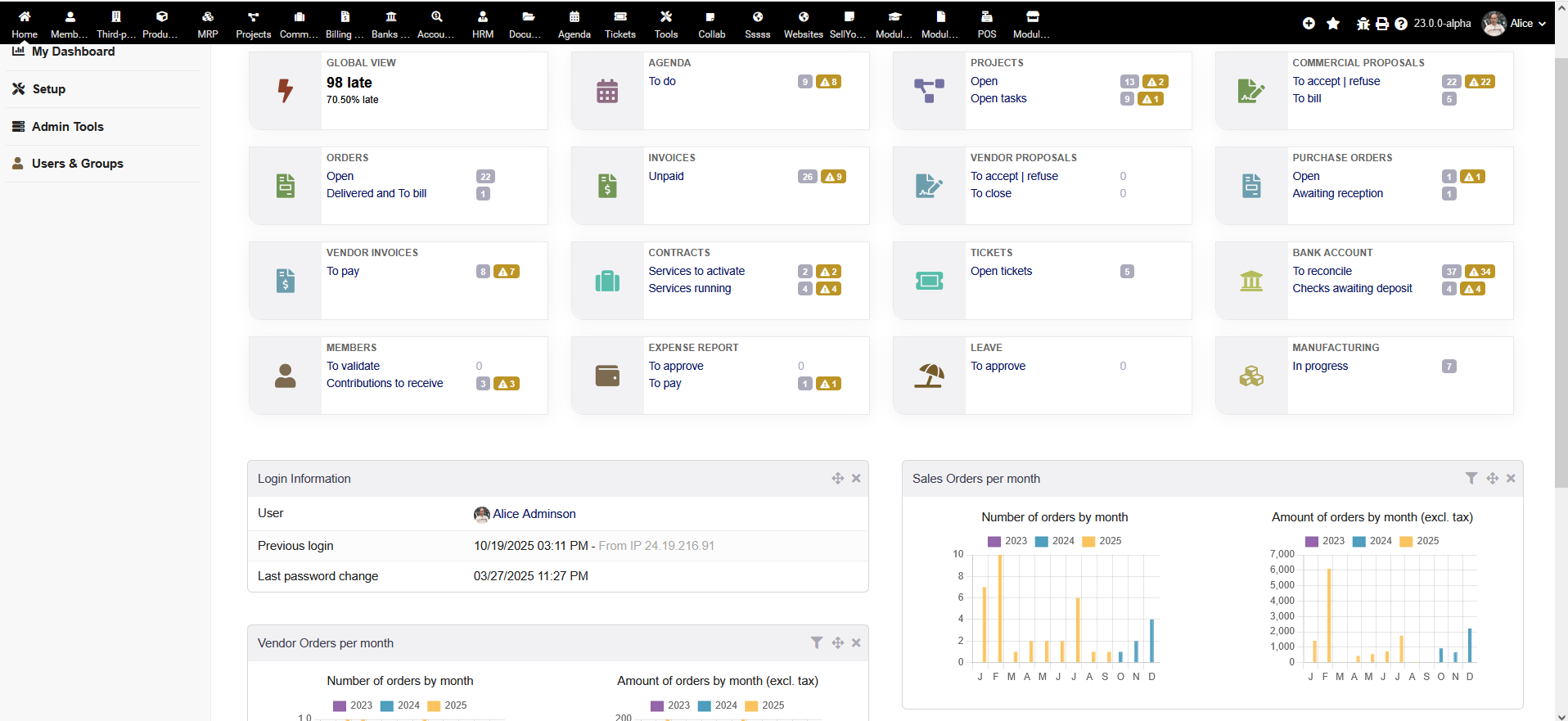Close the Vendor Orders per month box
The height and width of the screenshot is (721, 1568).
tap(856, 643)
